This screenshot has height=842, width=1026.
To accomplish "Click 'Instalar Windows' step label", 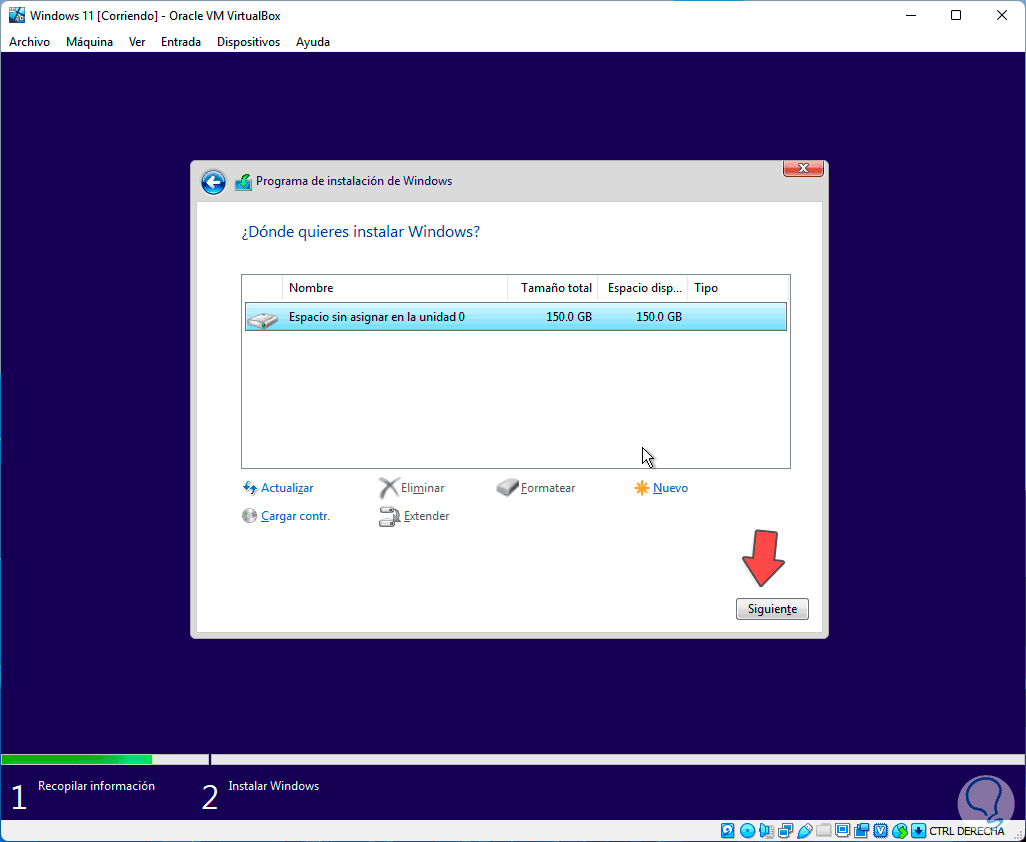I will tap(274, 786).
